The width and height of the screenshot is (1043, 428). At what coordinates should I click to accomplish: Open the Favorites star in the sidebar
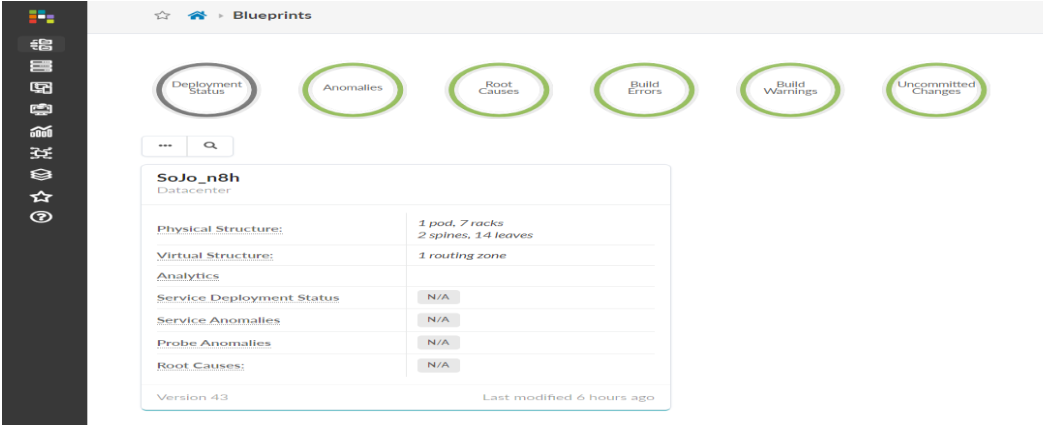42,197
